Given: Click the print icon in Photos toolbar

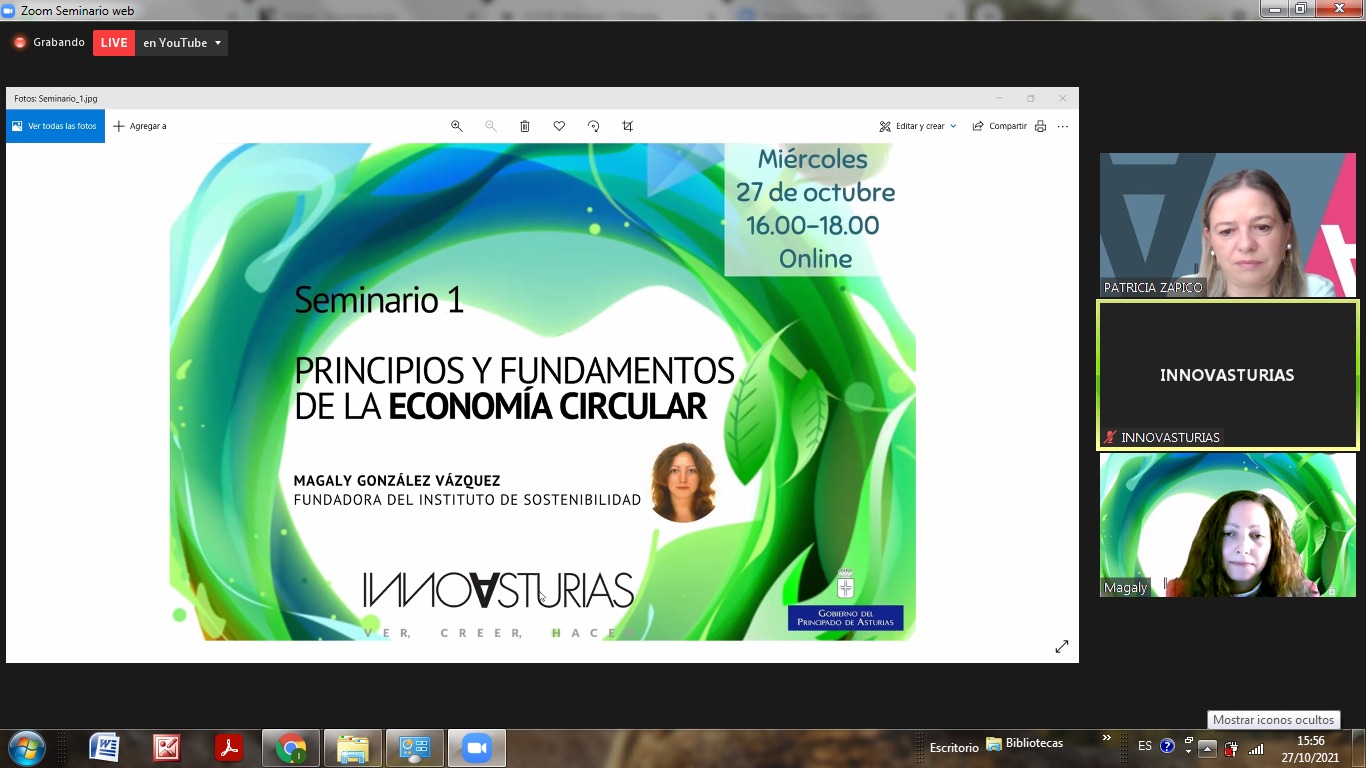Looking at the screenshot, I should 1040,126.
